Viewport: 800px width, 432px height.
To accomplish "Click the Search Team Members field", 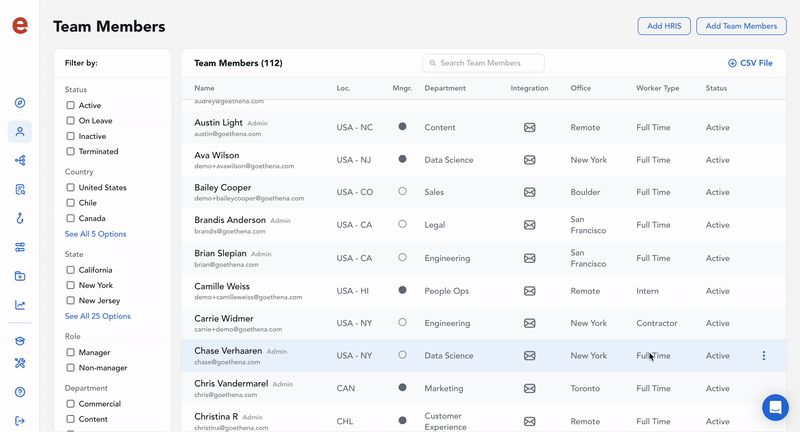I will click(484, 63).
